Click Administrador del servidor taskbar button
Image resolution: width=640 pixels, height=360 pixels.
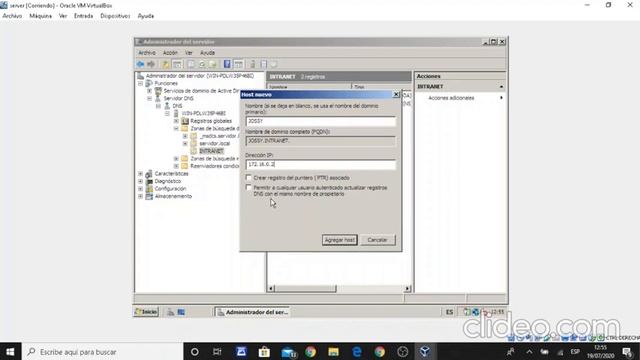[253, 312]
